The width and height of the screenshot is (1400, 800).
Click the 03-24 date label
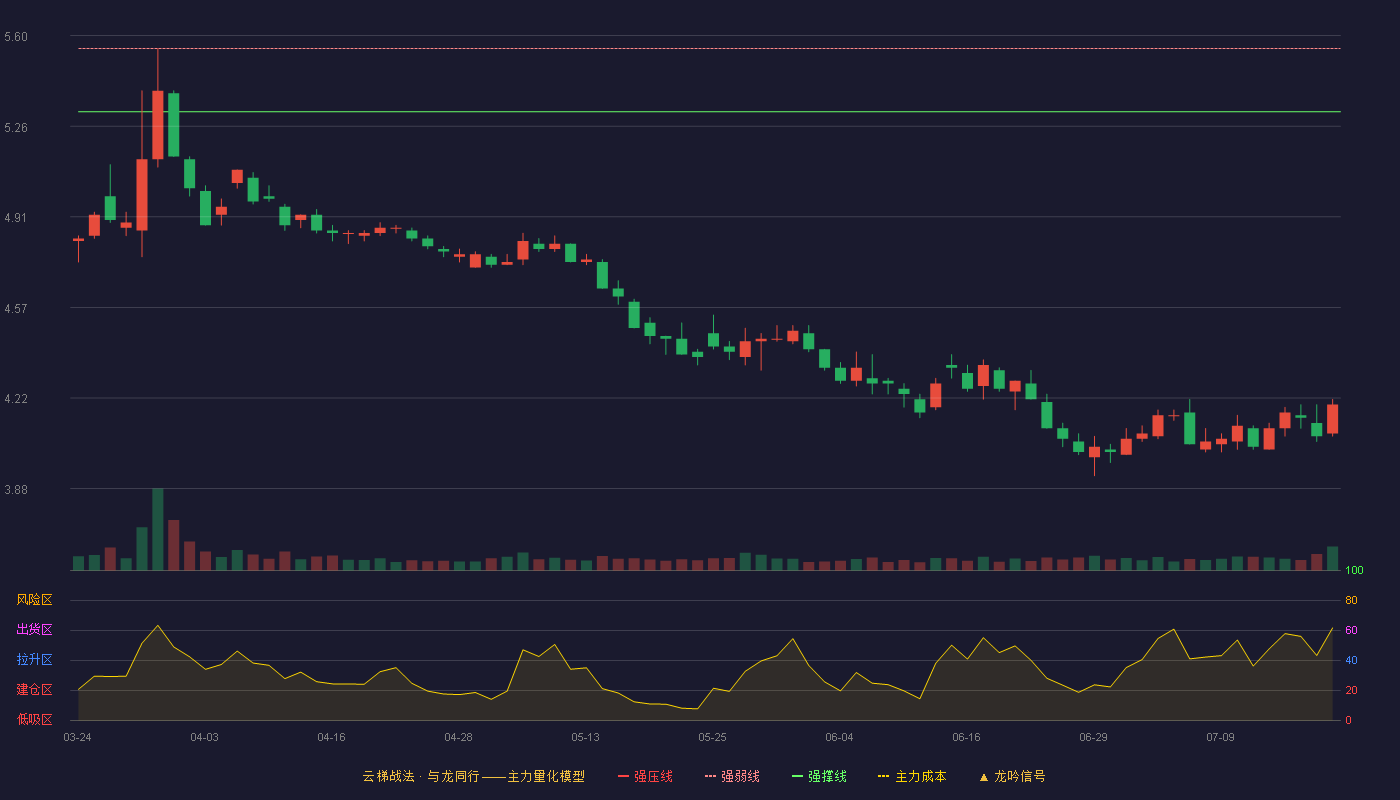pos(78,737)
